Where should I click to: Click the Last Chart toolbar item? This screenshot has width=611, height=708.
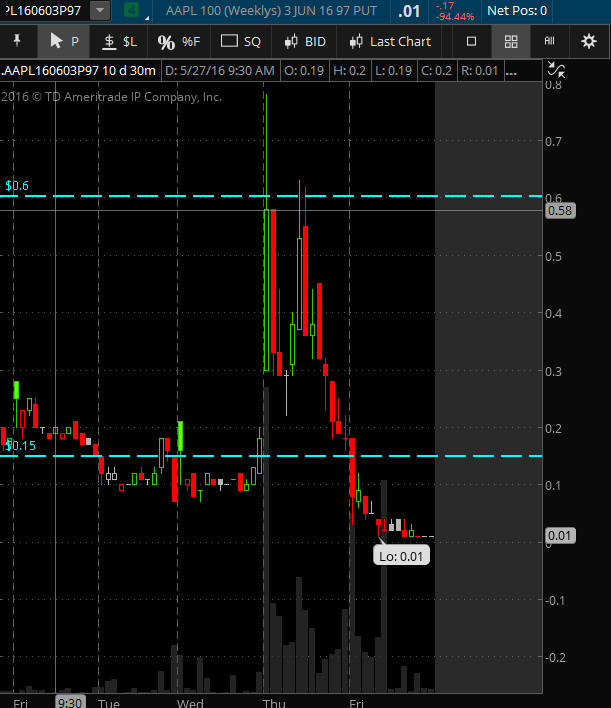[x=390, y=42]
